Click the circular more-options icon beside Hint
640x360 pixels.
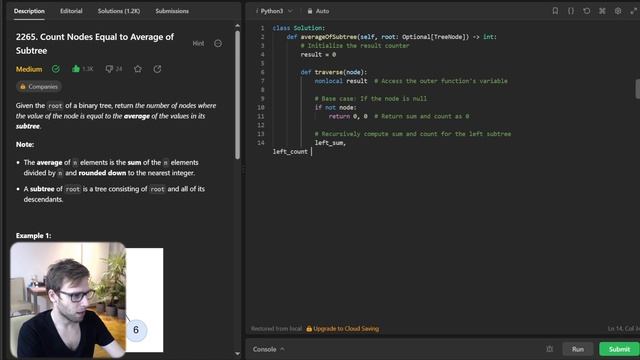pos(218,43)
